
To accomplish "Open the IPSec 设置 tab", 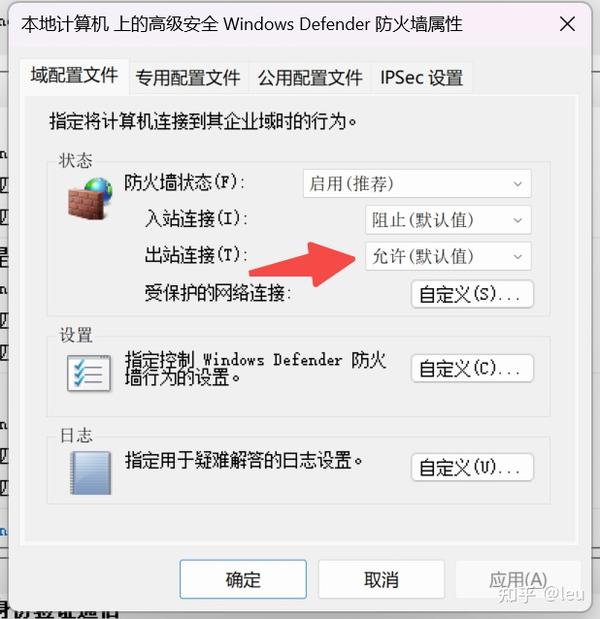I will (422, 78).
